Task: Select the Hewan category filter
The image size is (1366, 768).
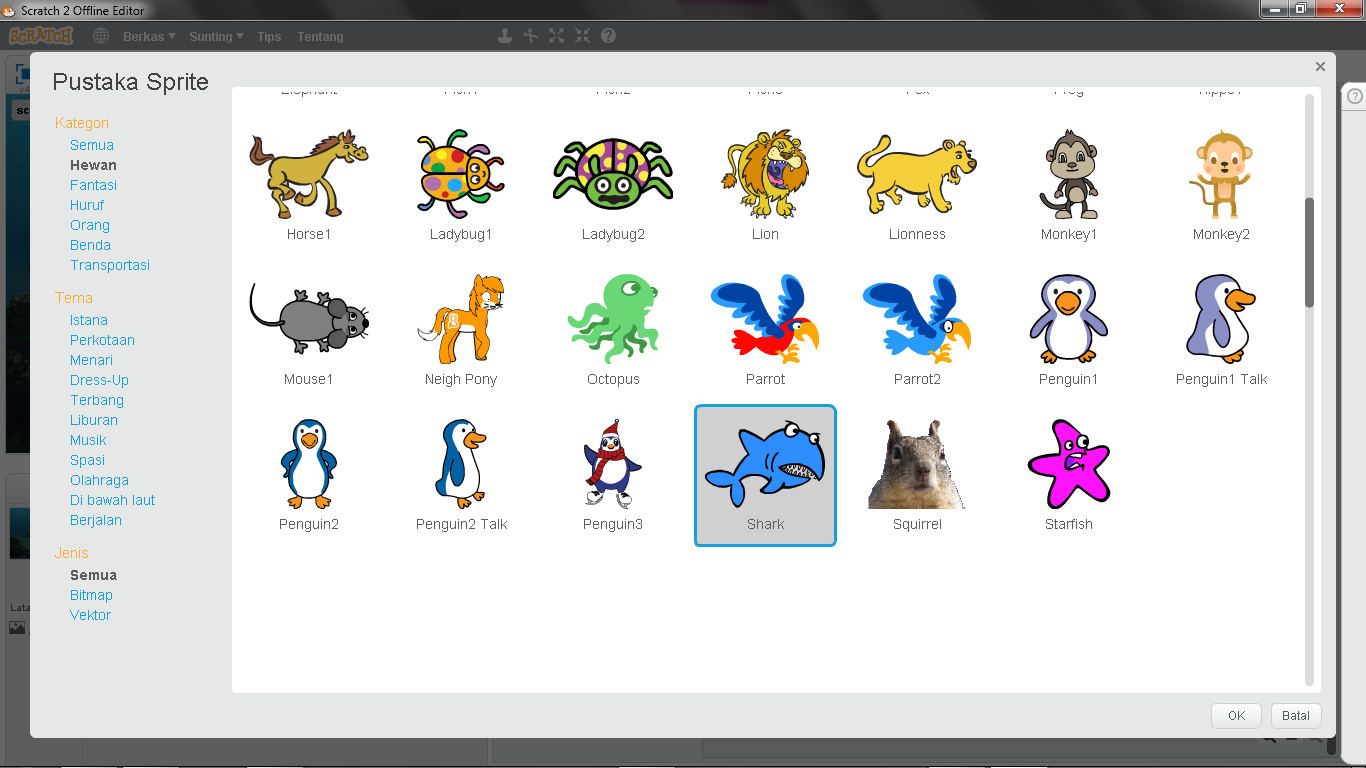Action: point(93,164)
